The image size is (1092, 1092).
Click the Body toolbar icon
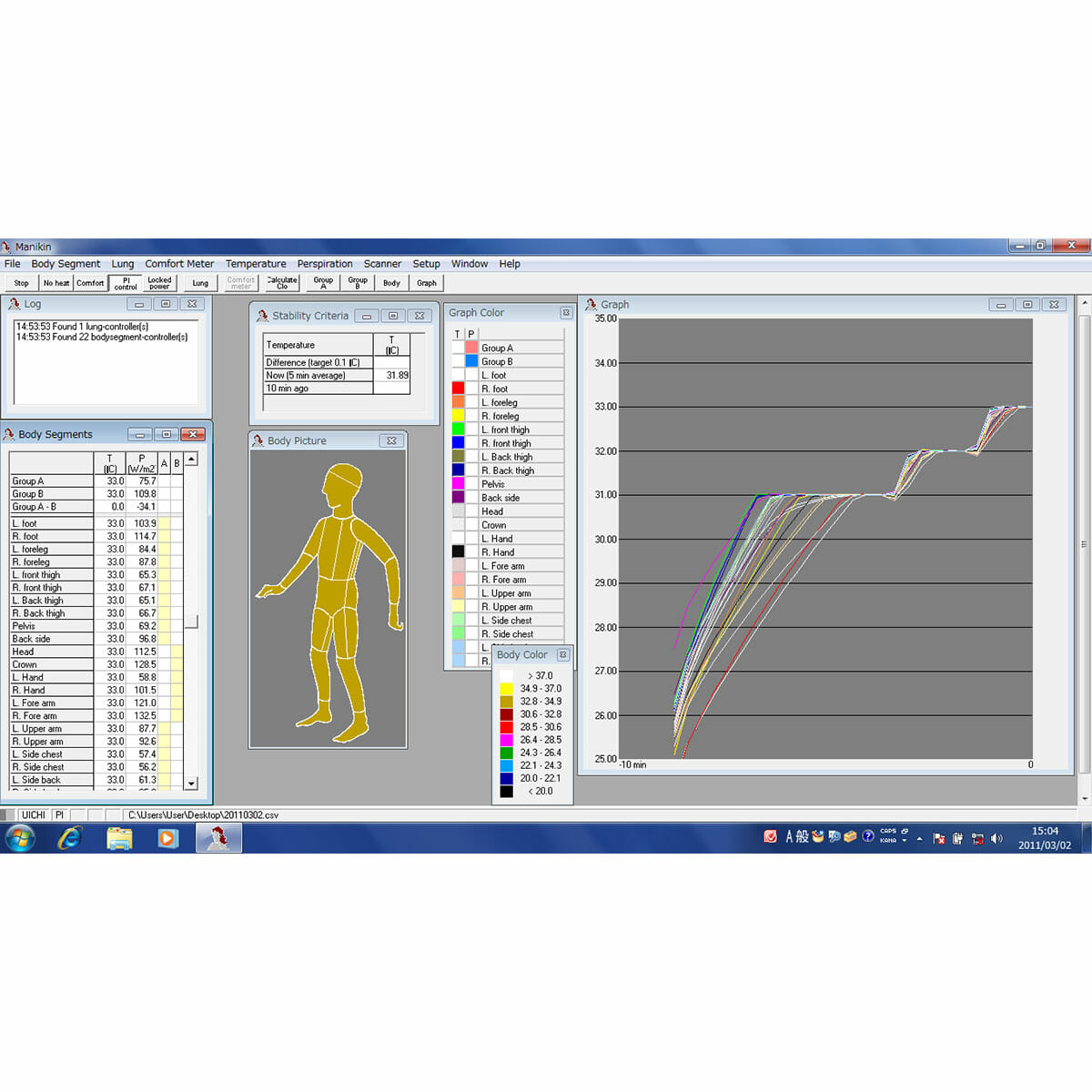391,283
